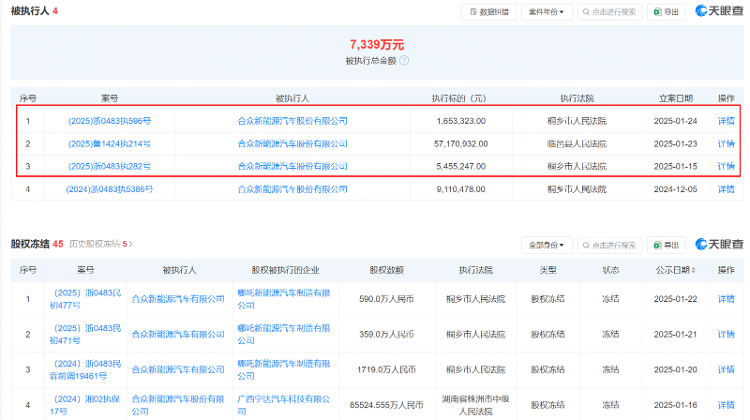
Task: Open 合众新能源汽车有限公司 in 民初471号 row
Action: tap(178, 334)
